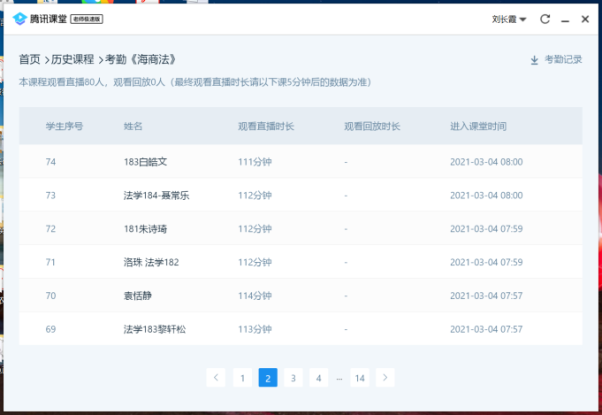Image resolution: width=602 pixels, height=415 pixels.
Task: Minimize the Tencent Classroom window
Action: coord(566,19)
